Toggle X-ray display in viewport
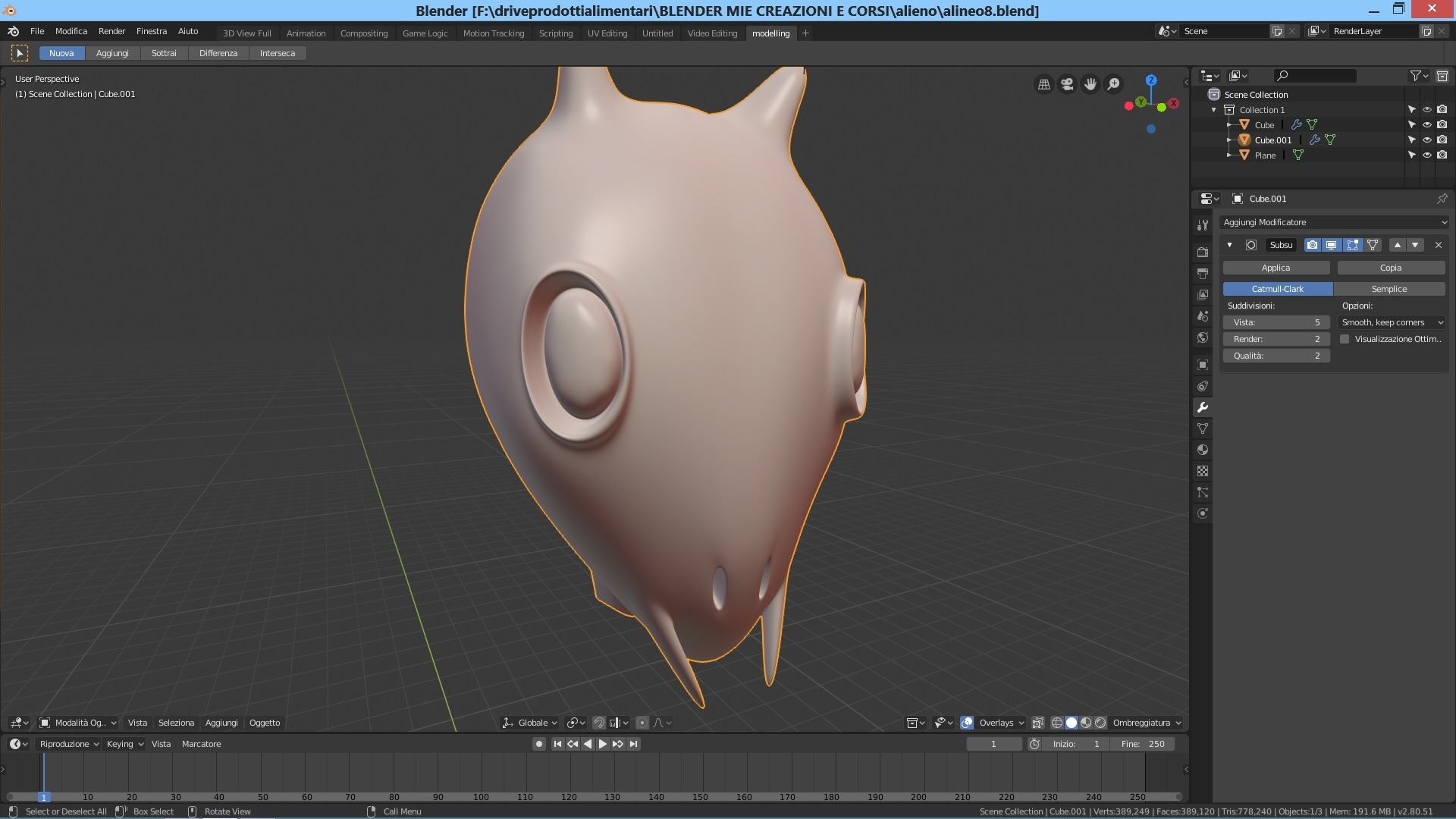 click(x=1037, y=723)
